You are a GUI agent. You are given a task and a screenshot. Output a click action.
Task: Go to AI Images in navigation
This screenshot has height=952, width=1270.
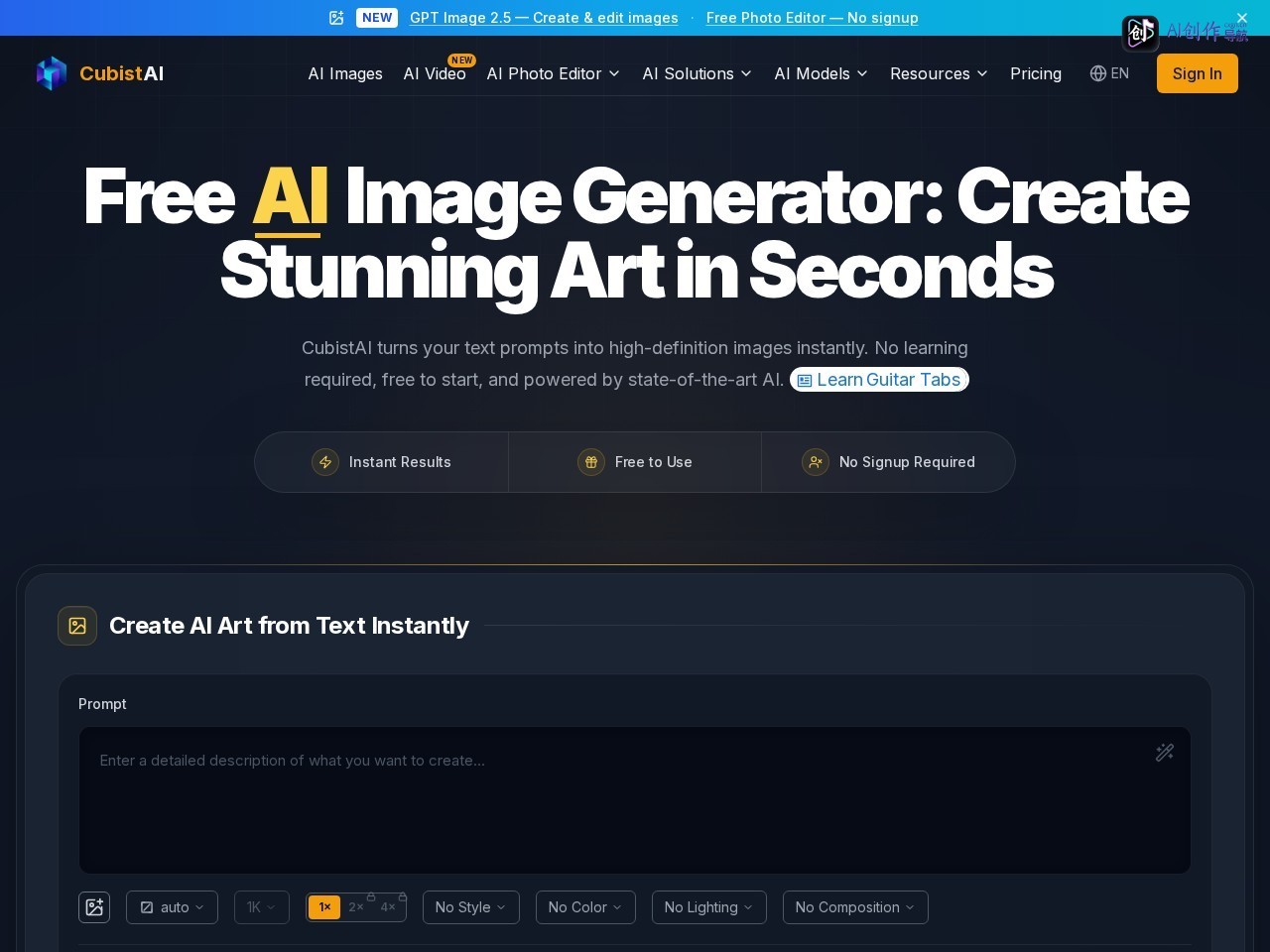click(x=345, y=73)
